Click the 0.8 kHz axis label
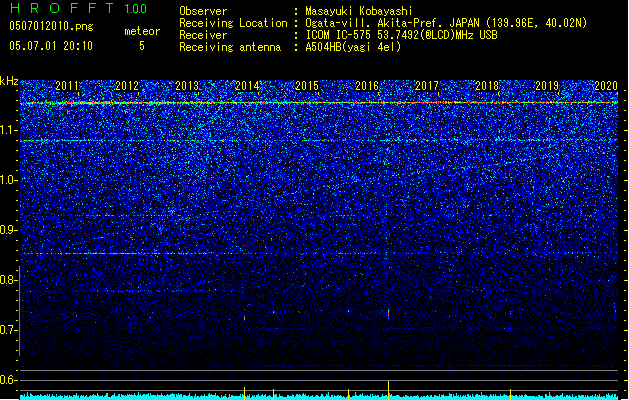The height and width of the screenshot is (400, 629). click(8, 280)
